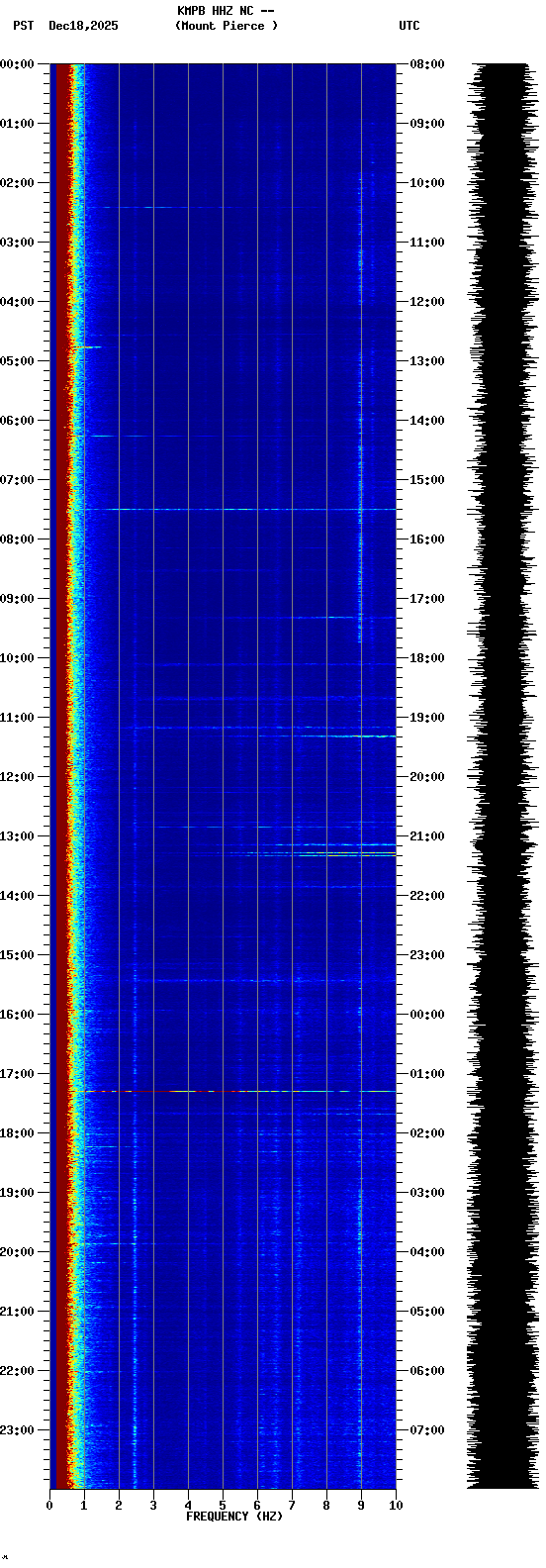Click the PST time label '18:00'

(17, 1133)
